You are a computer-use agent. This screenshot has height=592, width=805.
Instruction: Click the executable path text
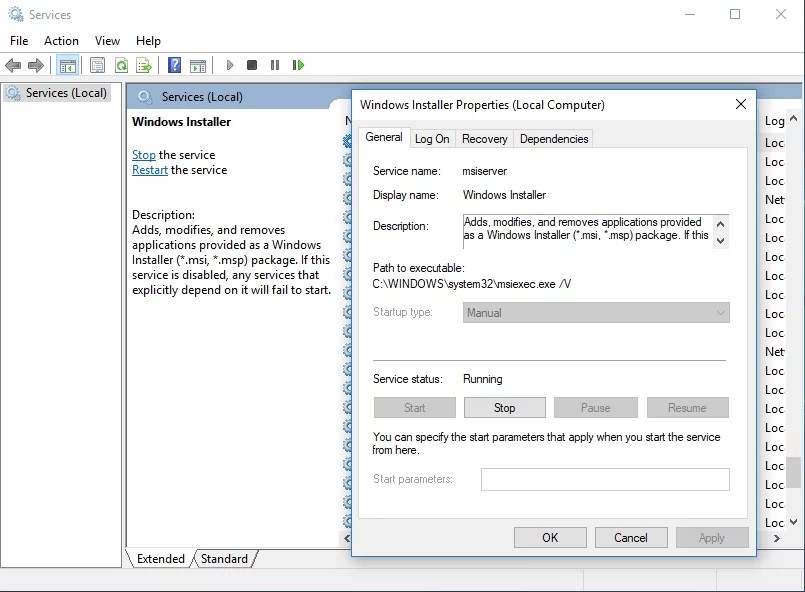(472, 284)
